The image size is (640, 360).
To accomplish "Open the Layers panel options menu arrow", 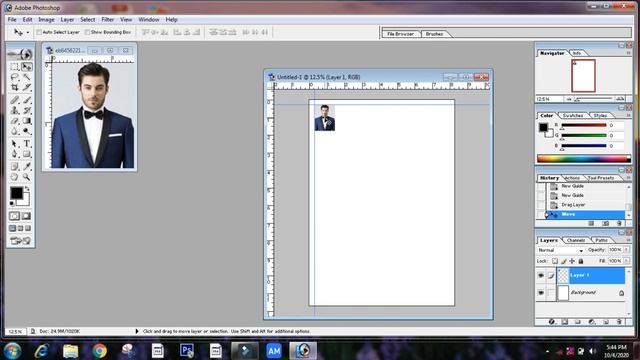I will (628, 240).
